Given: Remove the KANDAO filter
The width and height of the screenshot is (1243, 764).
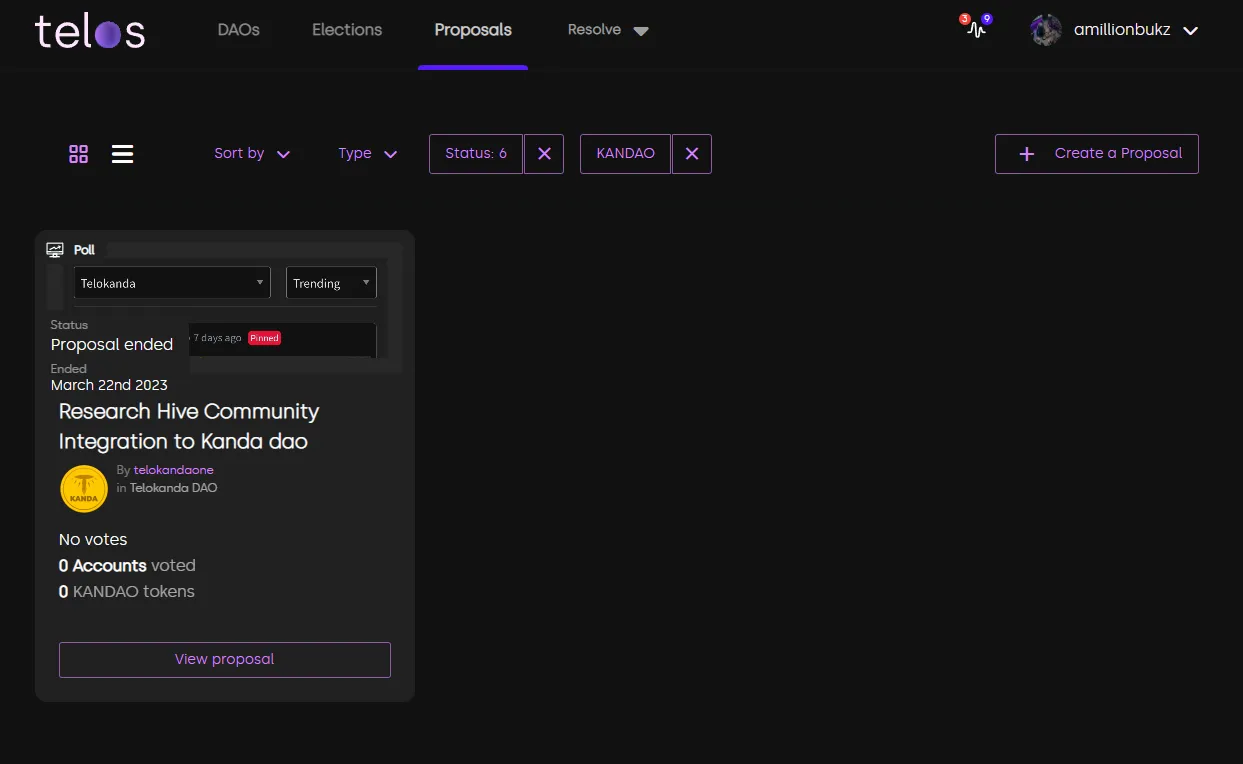Looking at the screenshot, I should (692, 154).
